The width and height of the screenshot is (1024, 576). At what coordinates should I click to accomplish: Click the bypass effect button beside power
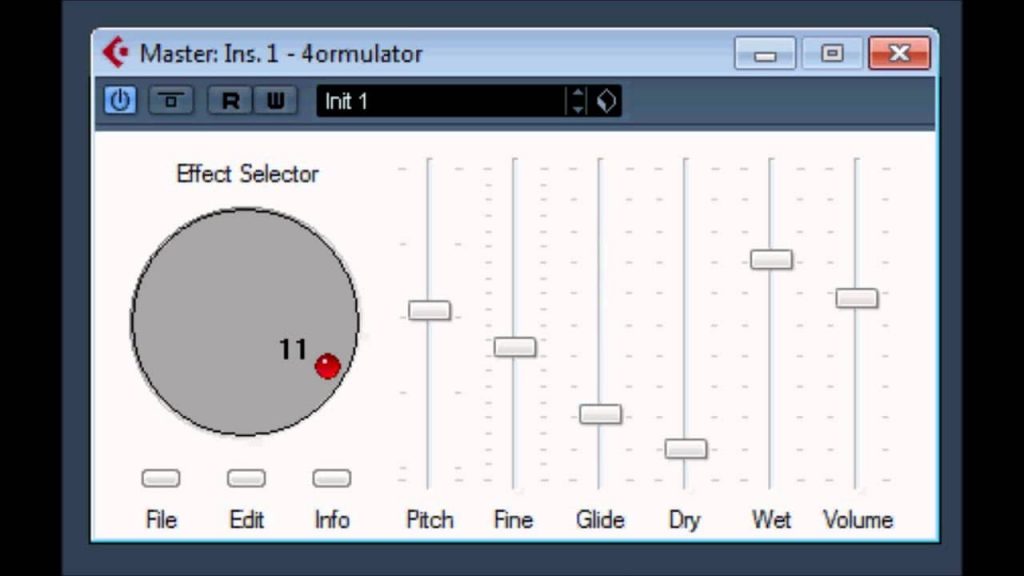171,101
